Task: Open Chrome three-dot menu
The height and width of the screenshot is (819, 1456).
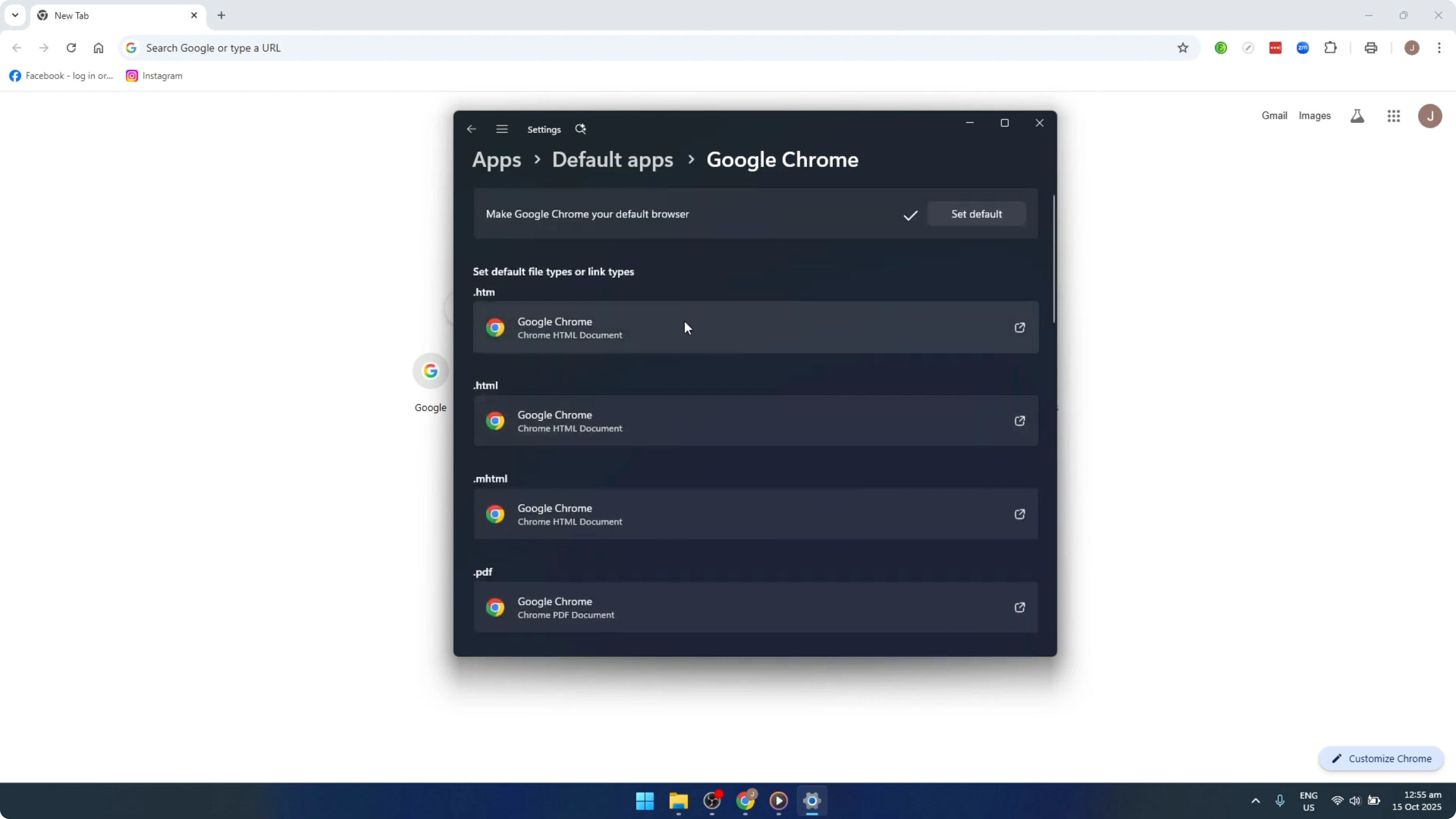Action: (1439, 48)
